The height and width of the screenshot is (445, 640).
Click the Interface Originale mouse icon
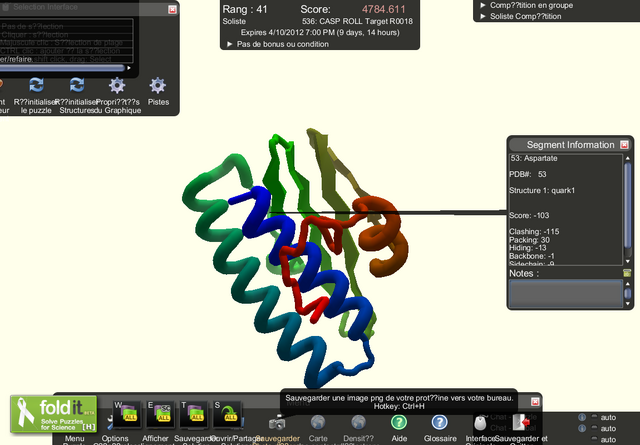tap(480, 423)
